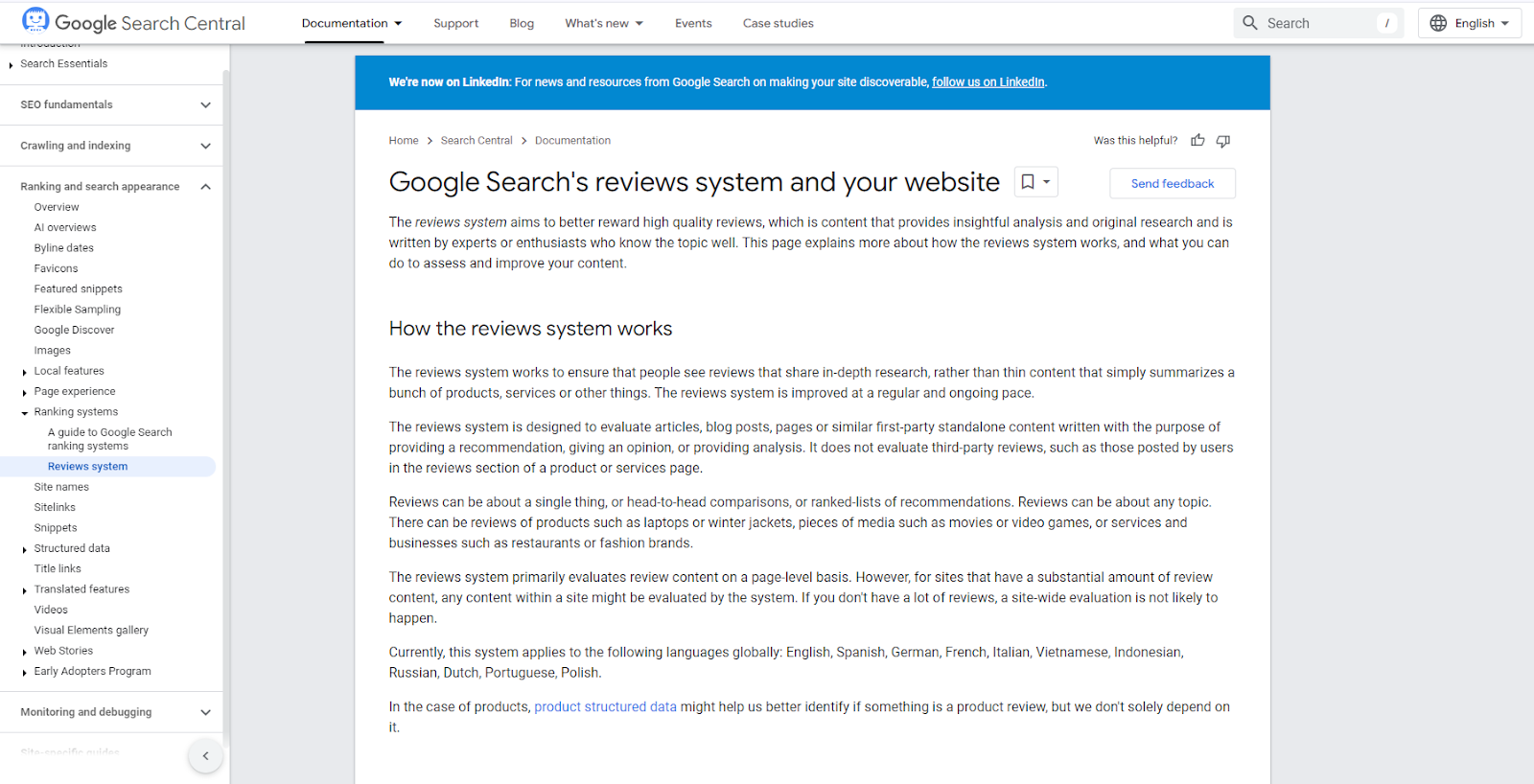Open 'A guide to Google Search ranking systems'
The image size is (1534, 784).
coord(110,439)
